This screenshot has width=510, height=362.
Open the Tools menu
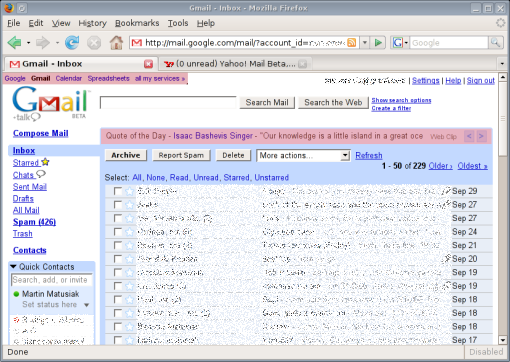178,23
